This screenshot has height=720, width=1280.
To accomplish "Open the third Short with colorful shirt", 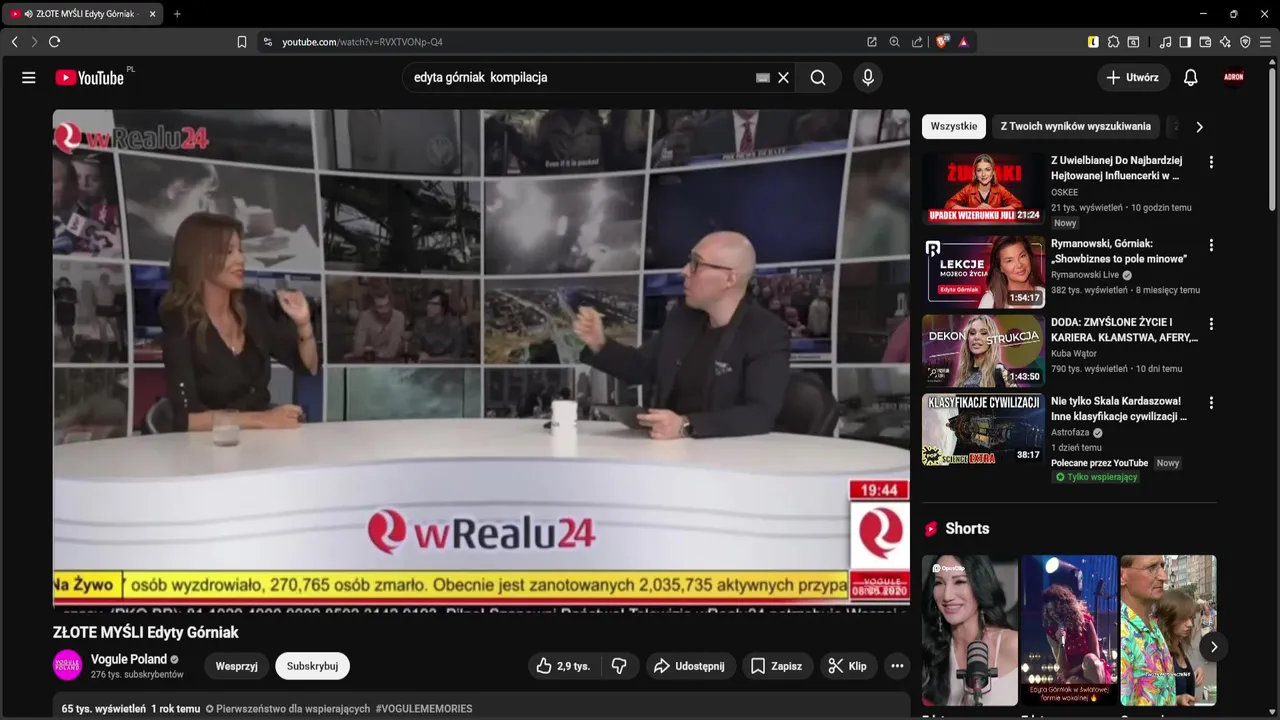I will [1168, 630].
